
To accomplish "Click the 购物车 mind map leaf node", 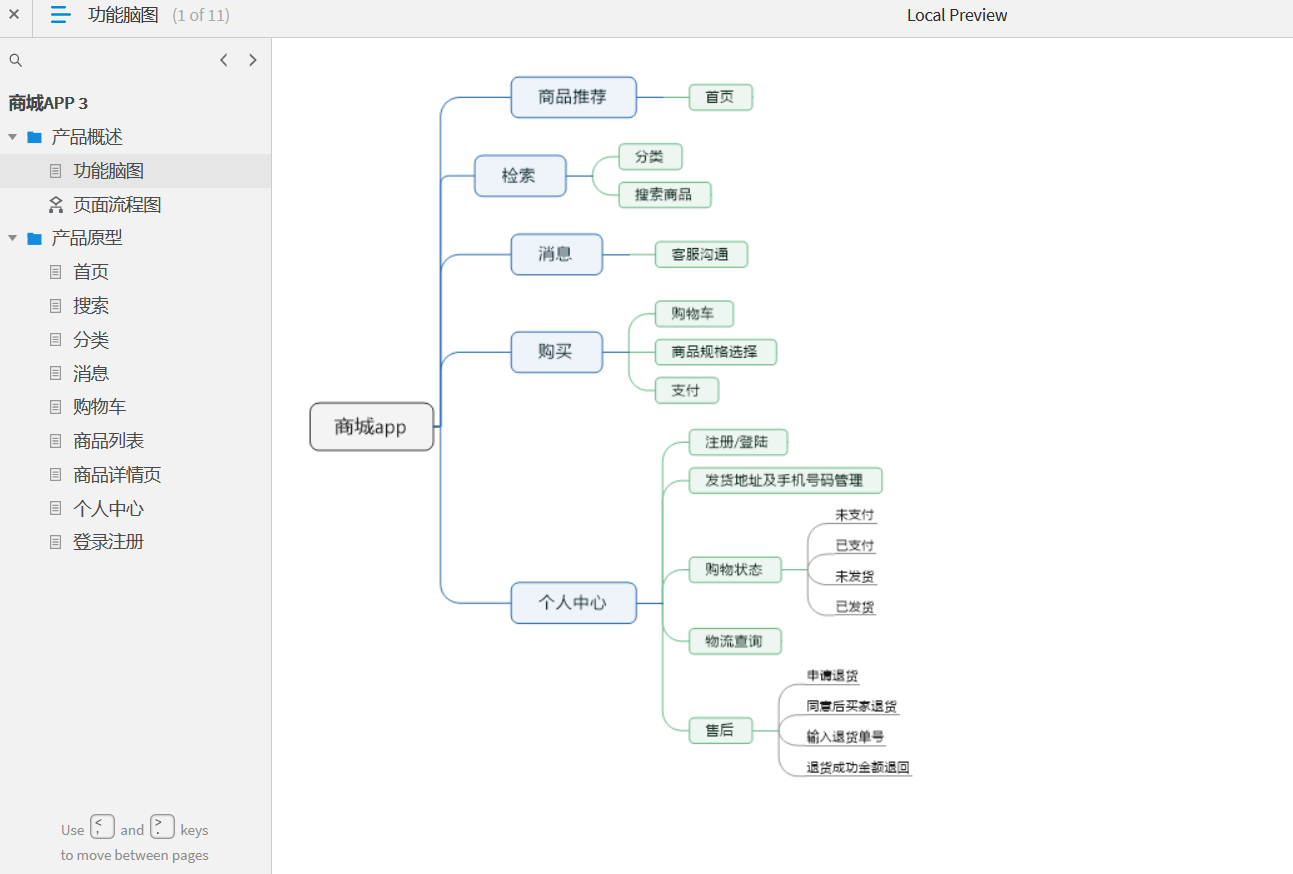I will [x=695, y=314].
